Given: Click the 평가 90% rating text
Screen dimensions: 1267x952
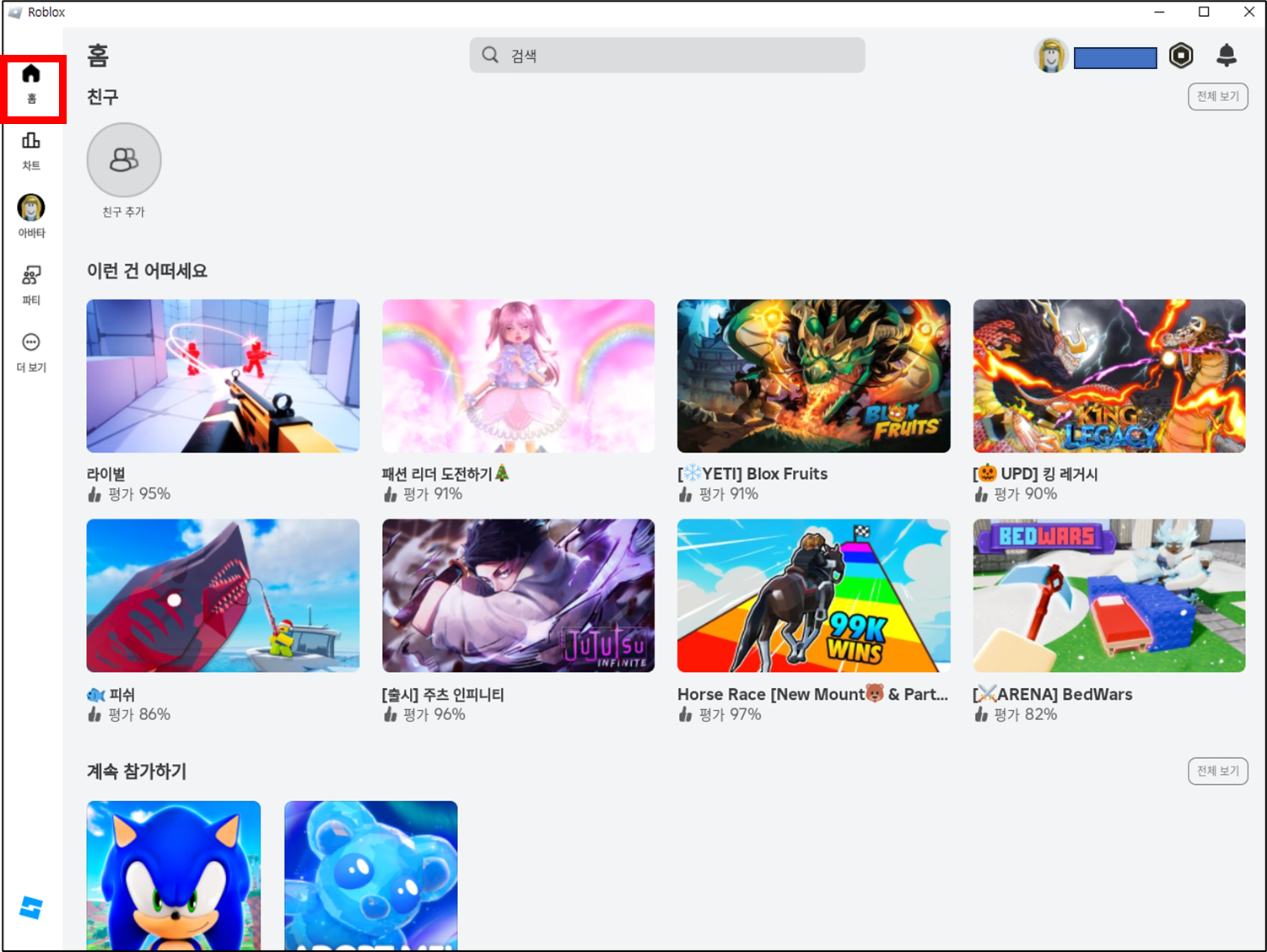Looking at the screenshot, I should [x=1026, y=494].
